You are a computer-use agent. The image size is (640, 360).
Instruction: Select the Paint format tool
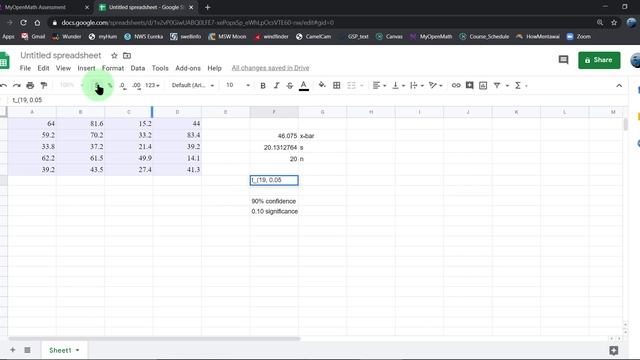(x=44, y=85)
